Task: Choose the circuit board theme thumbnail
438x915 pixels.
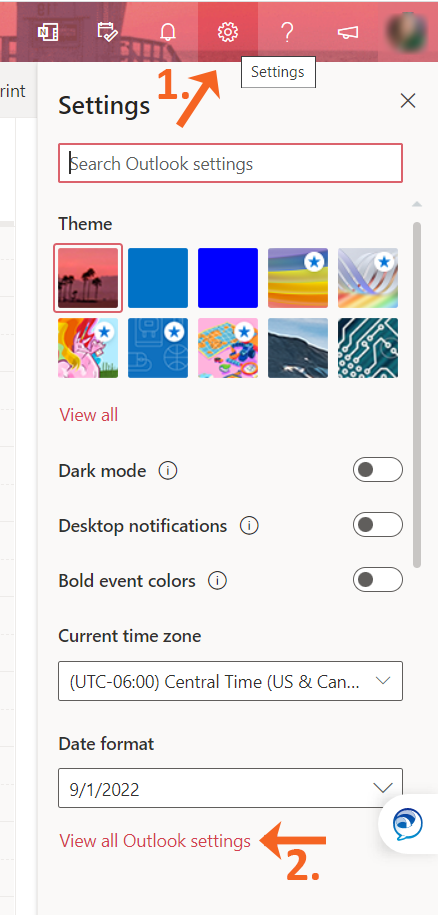Action: [x=368, y=348]
